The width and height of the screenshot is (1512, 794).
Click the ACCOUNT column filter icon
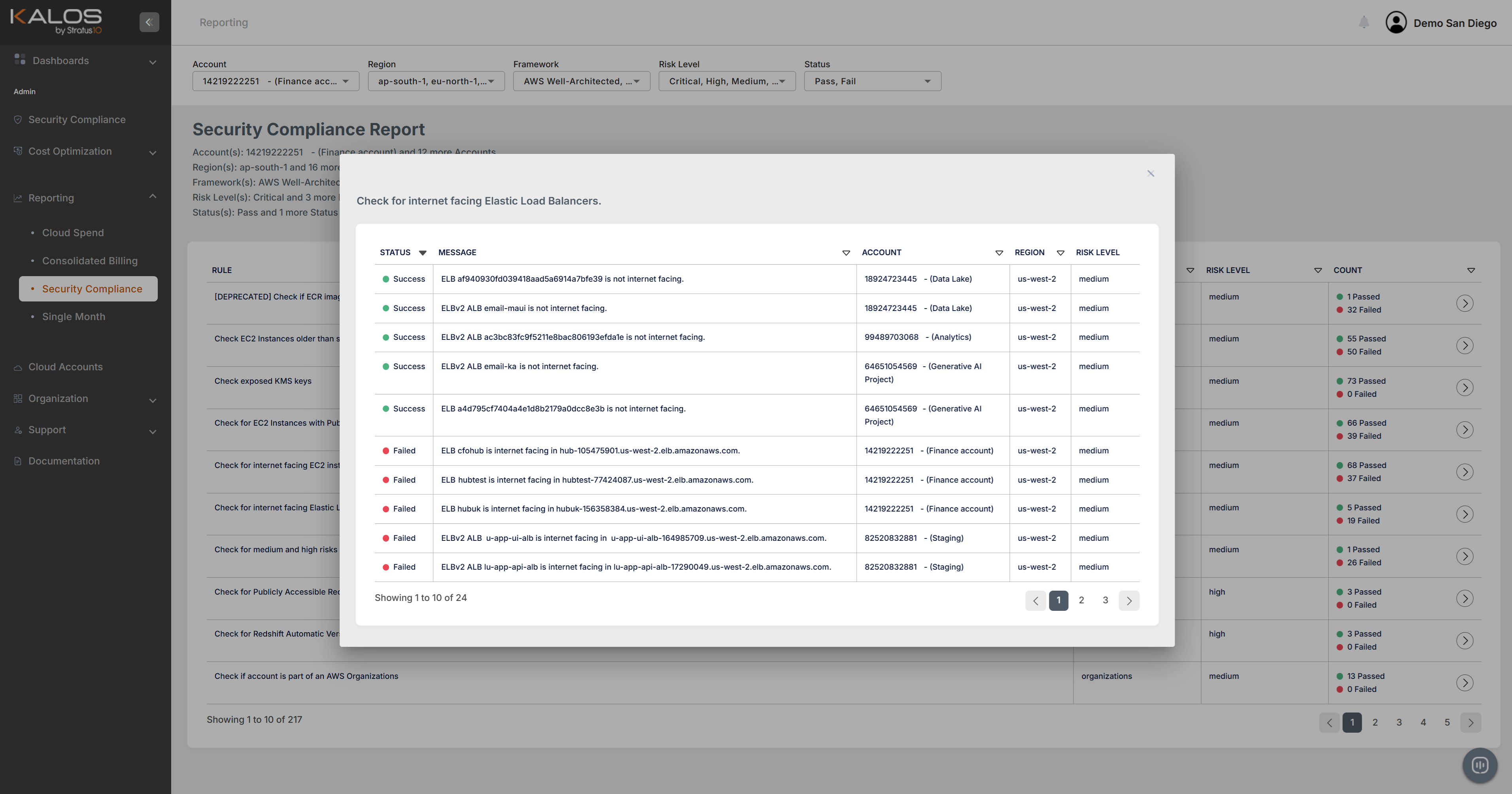tap(999, 253)
